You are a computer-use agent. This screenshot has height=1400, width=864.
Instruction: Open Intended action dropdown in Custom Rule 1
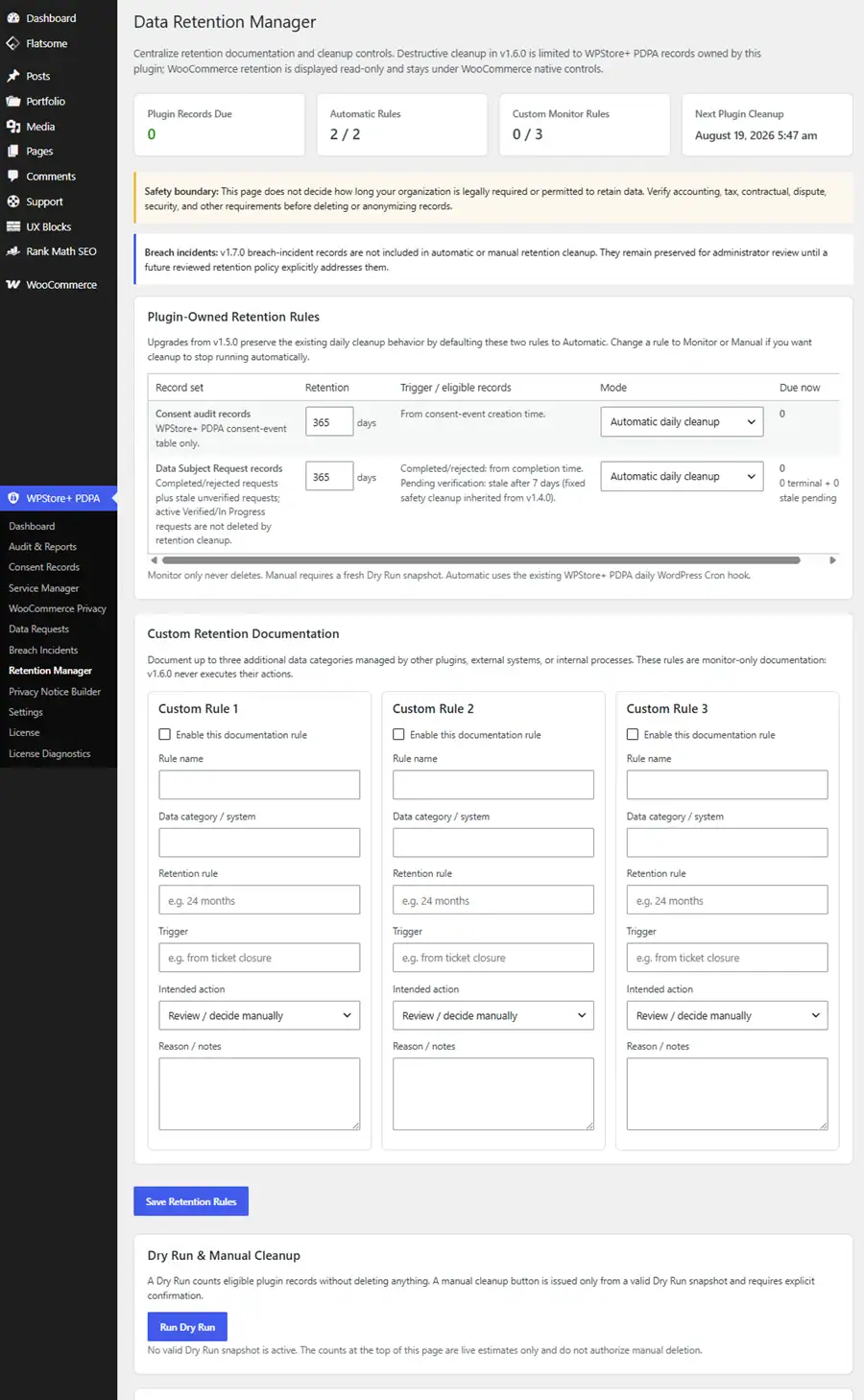click(259, 1015)
